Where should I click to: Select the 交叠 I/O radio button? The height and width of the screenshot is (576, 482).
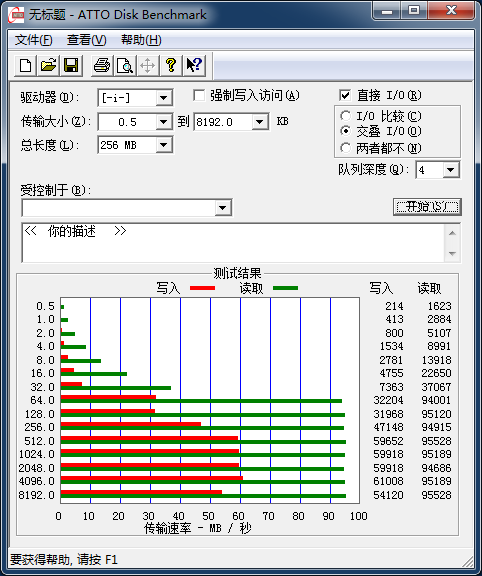345,131
